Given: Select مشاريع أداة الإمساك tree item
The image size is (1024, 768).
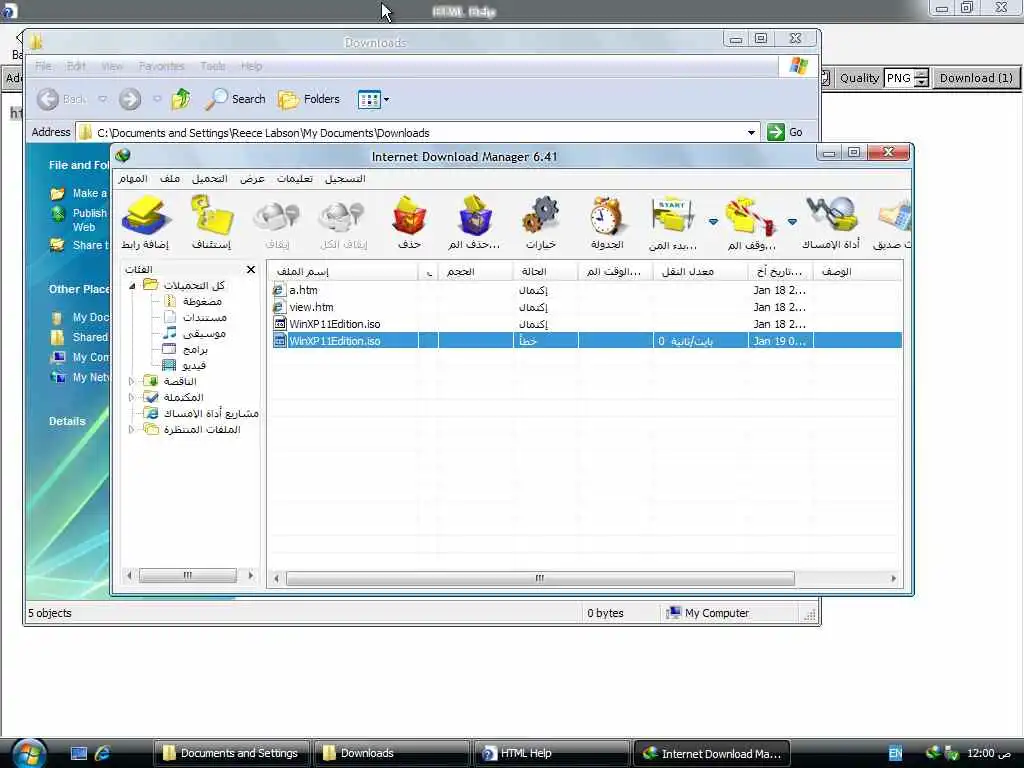Looking at the screenshot, I should click(211, 413).
